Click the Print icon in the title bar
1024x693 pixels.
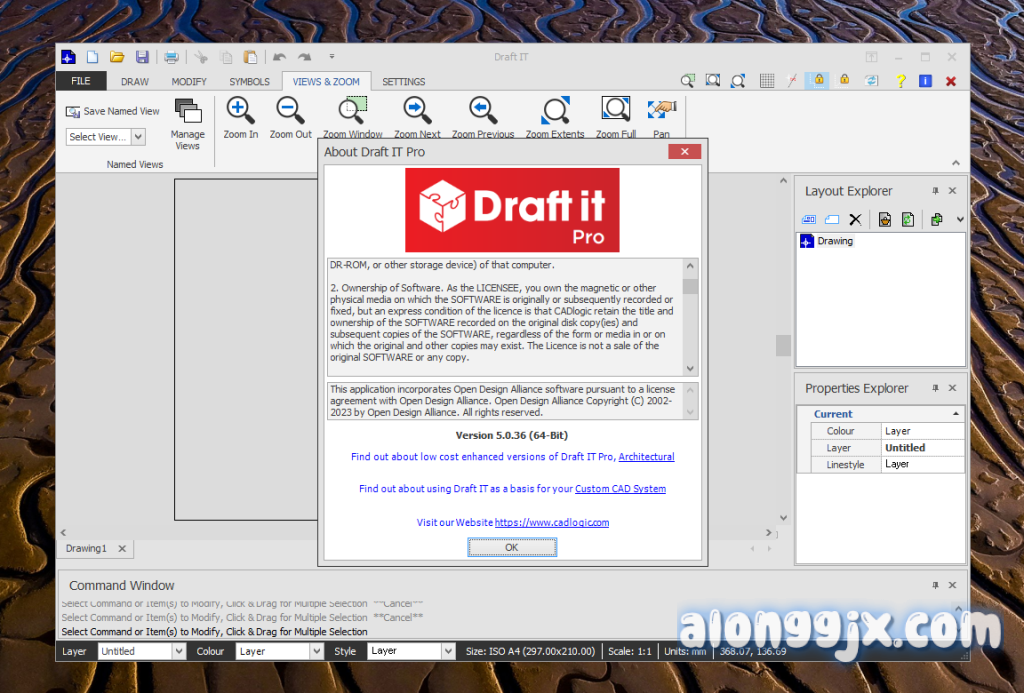click(171, 57)
